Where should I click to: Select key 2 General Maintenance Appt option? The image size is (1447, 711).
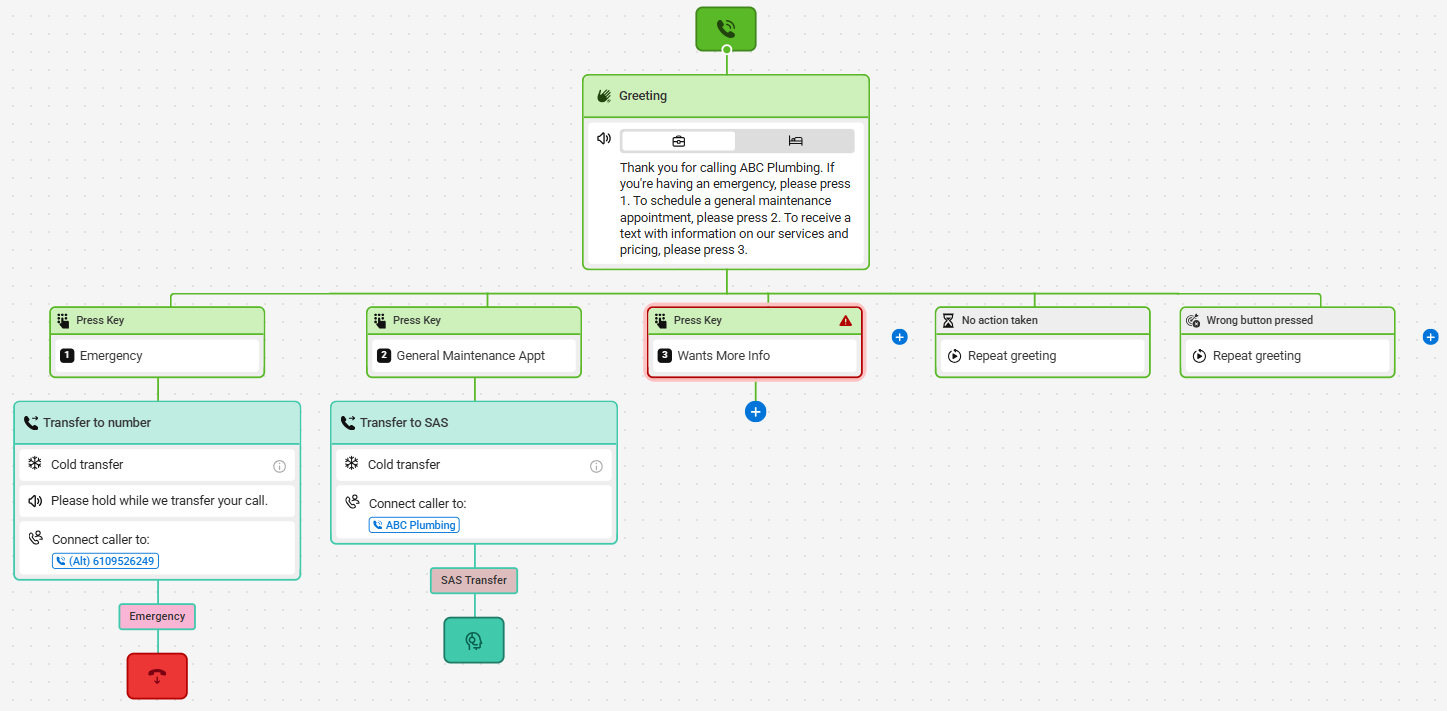pyautogui.click(x=474, y=355)
